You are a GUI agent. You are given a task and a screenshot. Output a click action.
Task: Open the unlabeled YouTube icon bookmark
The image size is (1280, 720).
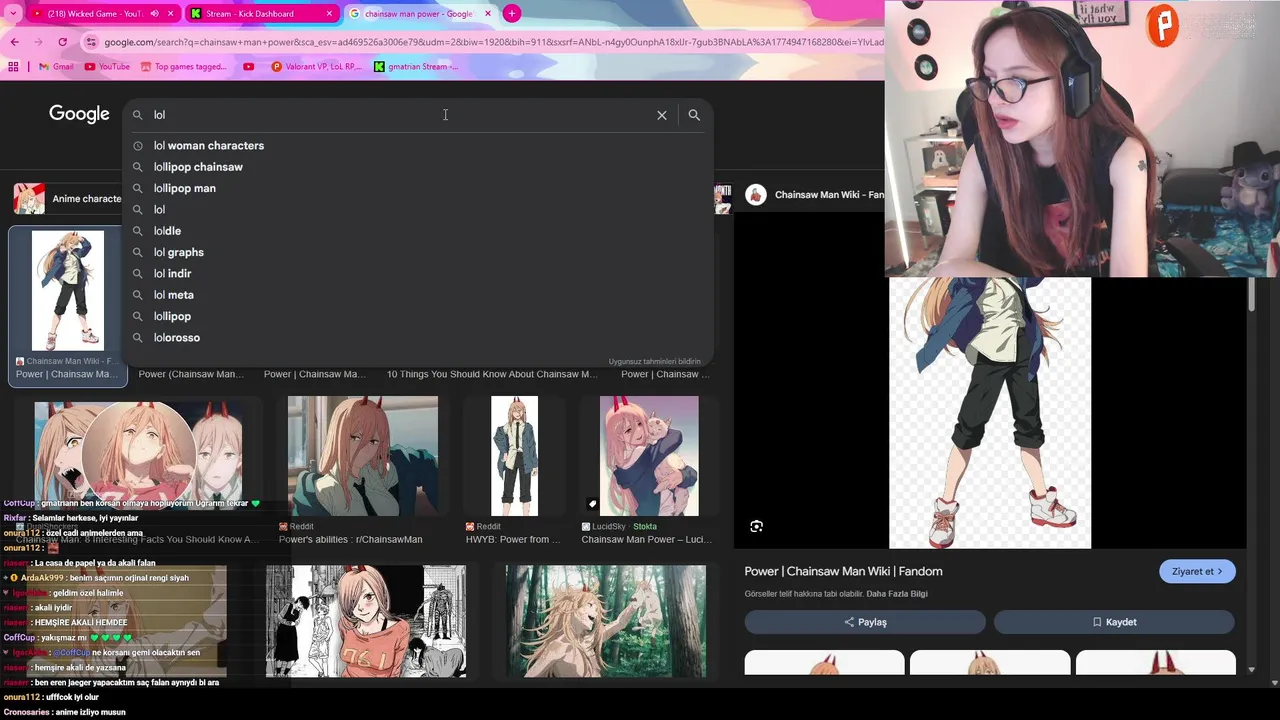249,67
